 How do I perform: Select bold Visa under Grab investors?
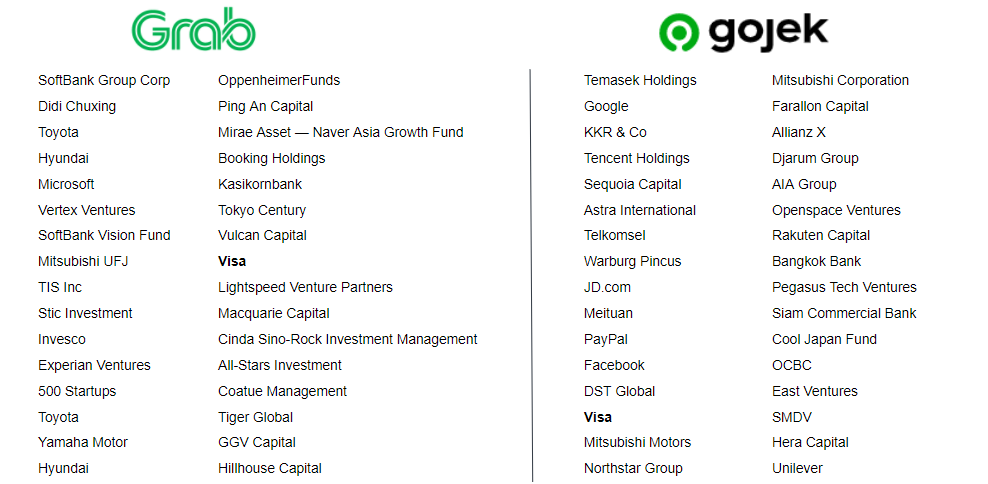tap(232, 261)
